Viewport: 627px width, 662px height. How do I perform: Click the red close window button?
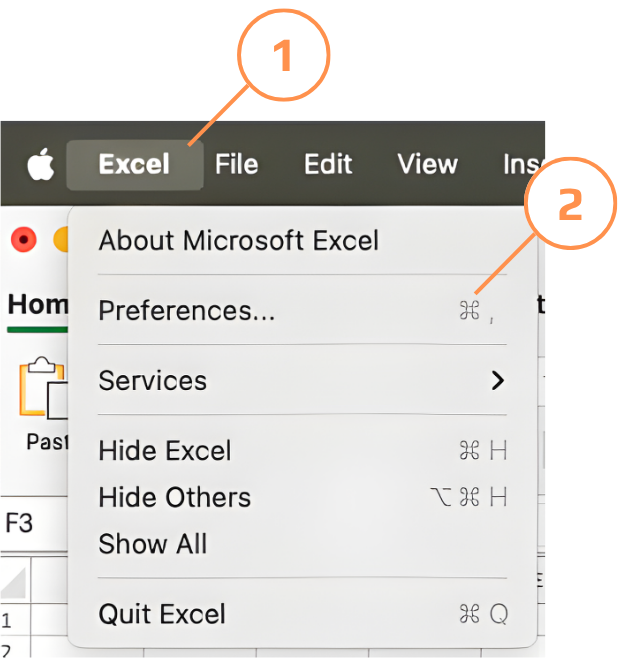pos(23,240)
